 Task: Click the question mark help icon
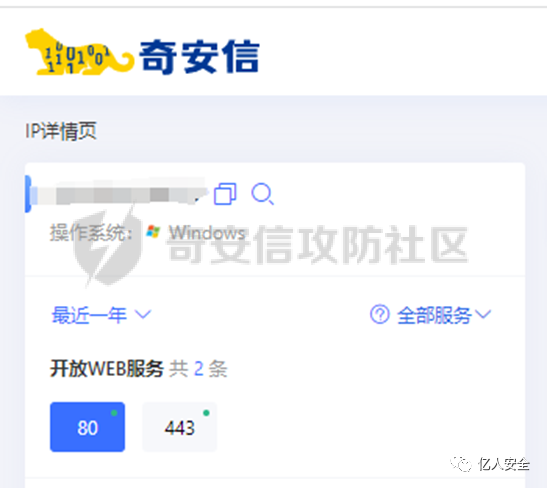click(380, 314)
